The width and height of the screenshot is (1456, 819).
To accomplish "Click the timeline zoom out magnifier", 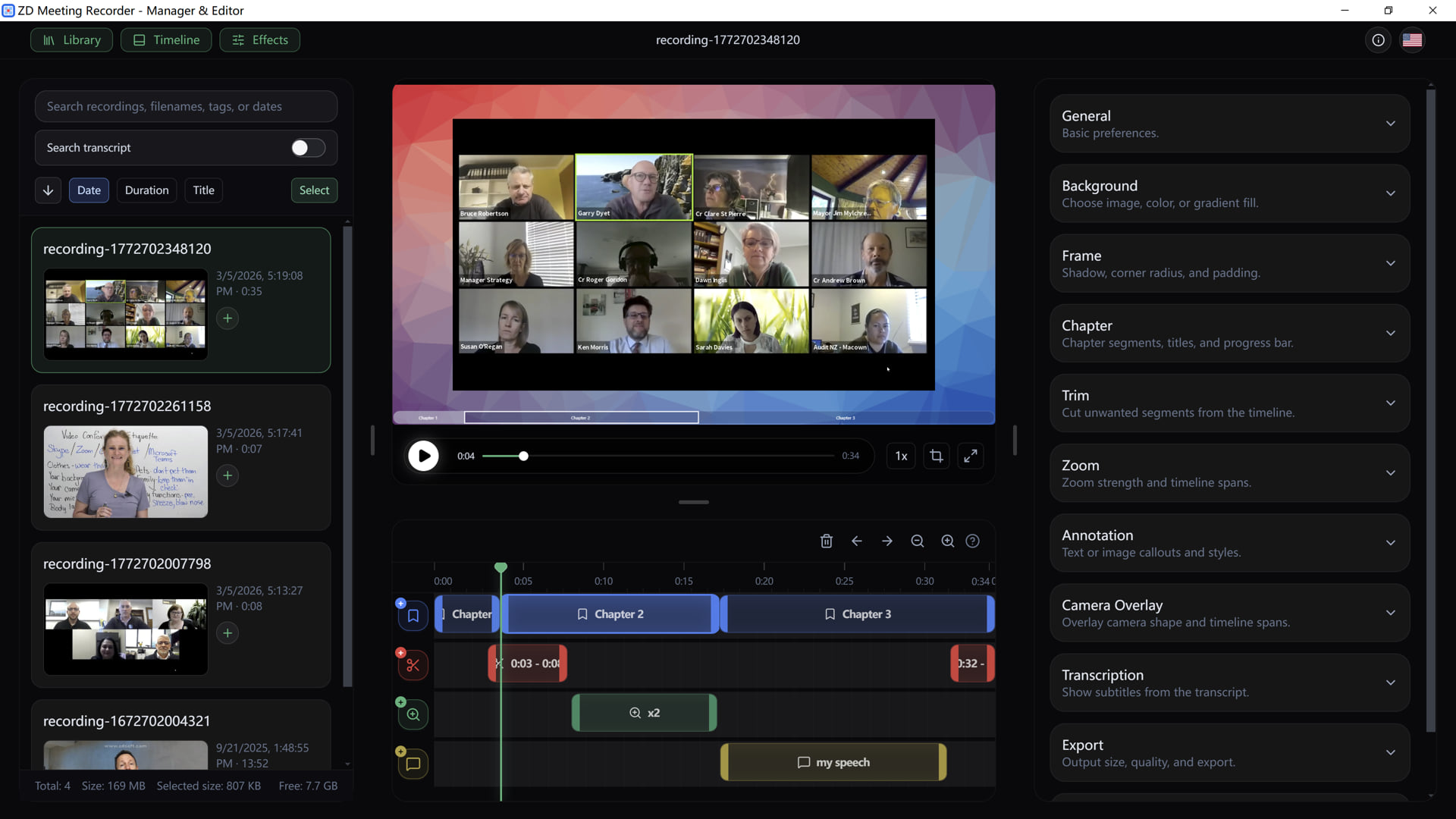I will click(918, 541).
